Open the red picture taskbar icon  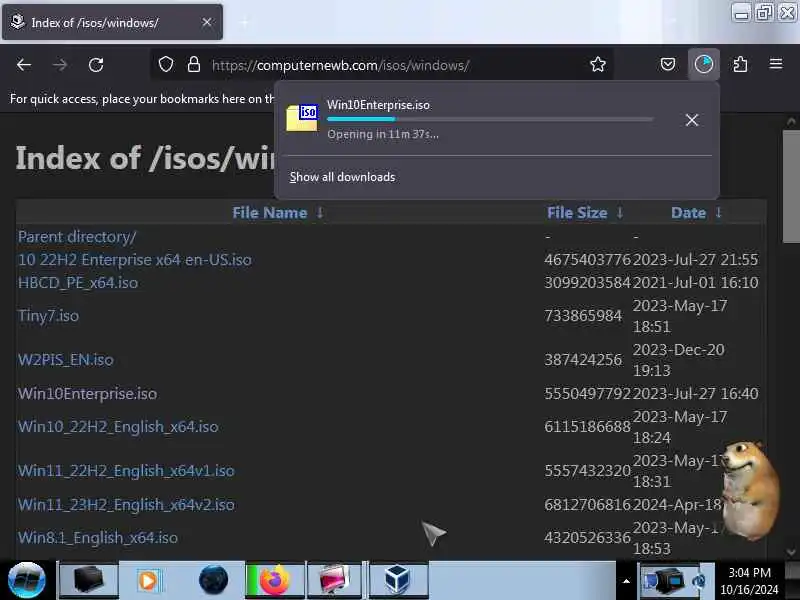point(334,580)
